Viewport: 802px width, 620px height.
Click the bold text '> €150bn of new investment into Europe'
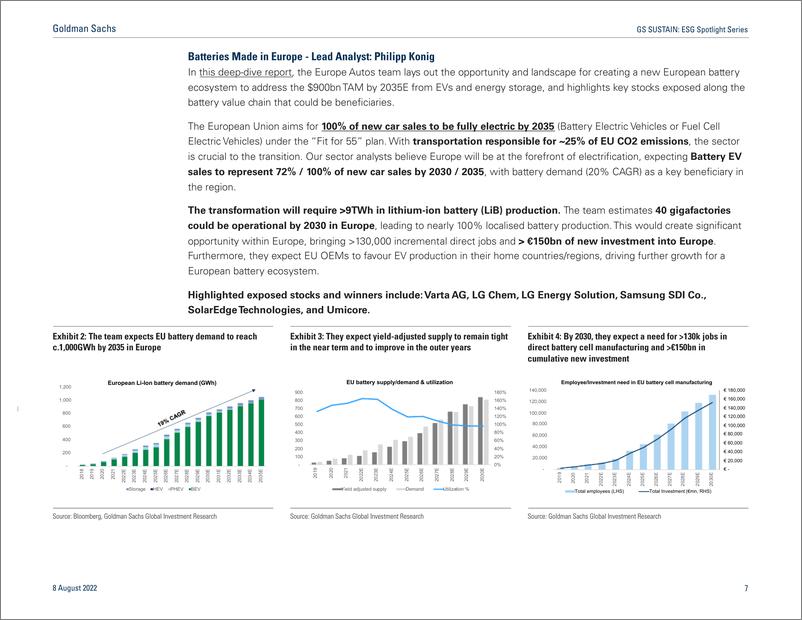[616, 241]
